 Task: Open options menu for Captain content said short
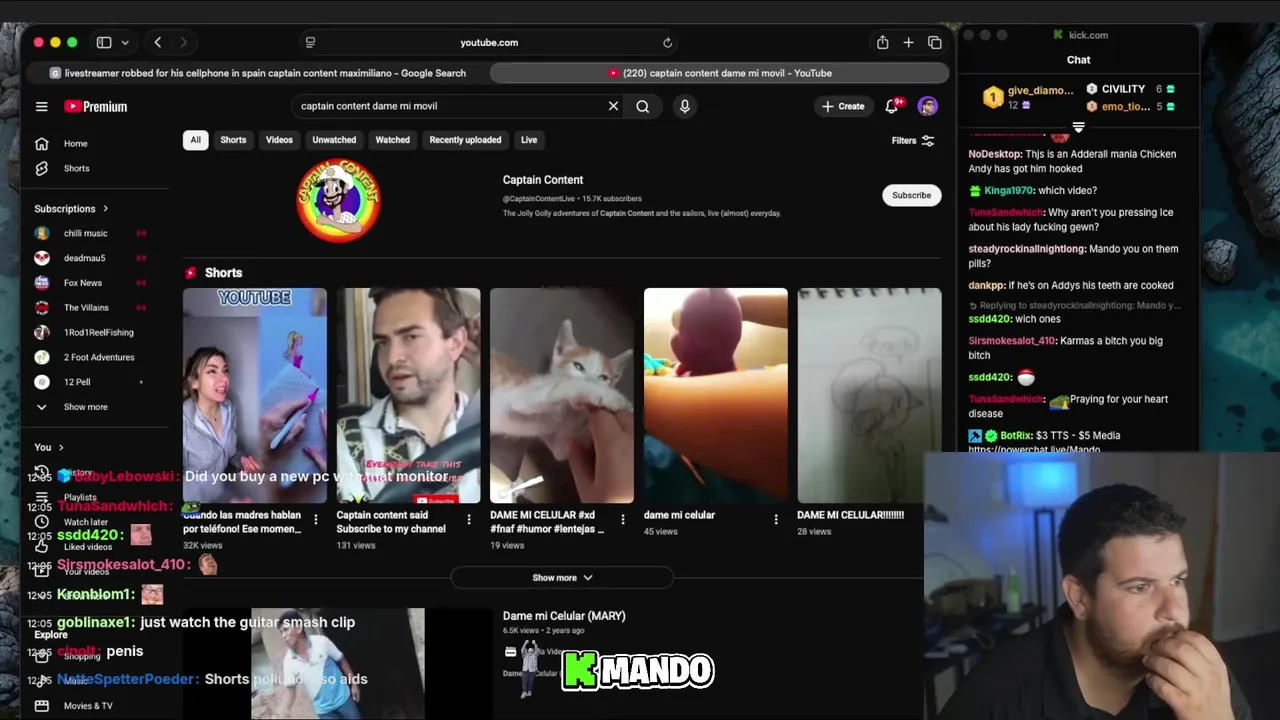tap(469, 519)
